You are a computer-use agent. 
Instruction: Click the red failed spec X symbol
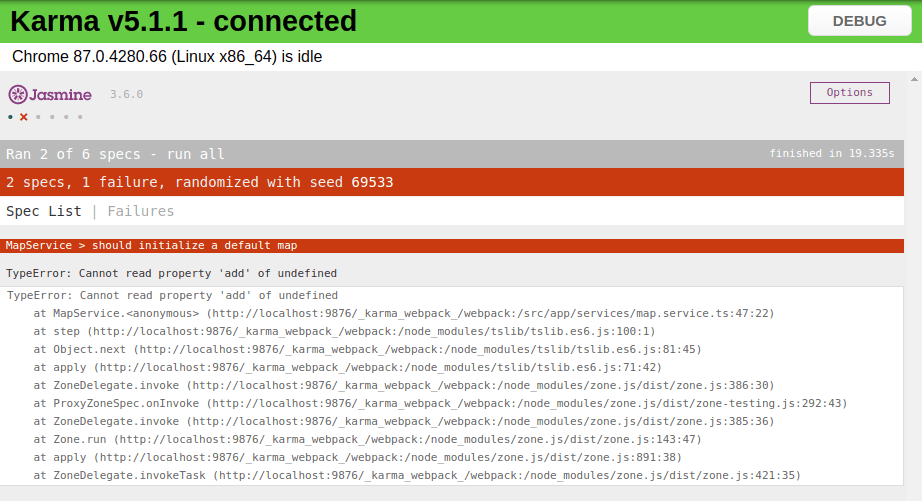(x=24, y=117)
